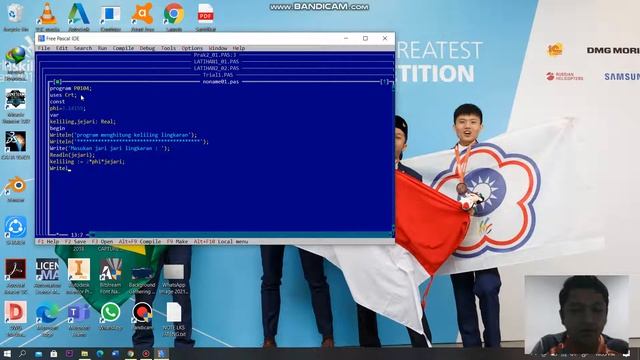Viewport: 640px width, 360px height.
Task: Open the Microsoft Edge desktop shortcut
Action: (x=47, y=318)
